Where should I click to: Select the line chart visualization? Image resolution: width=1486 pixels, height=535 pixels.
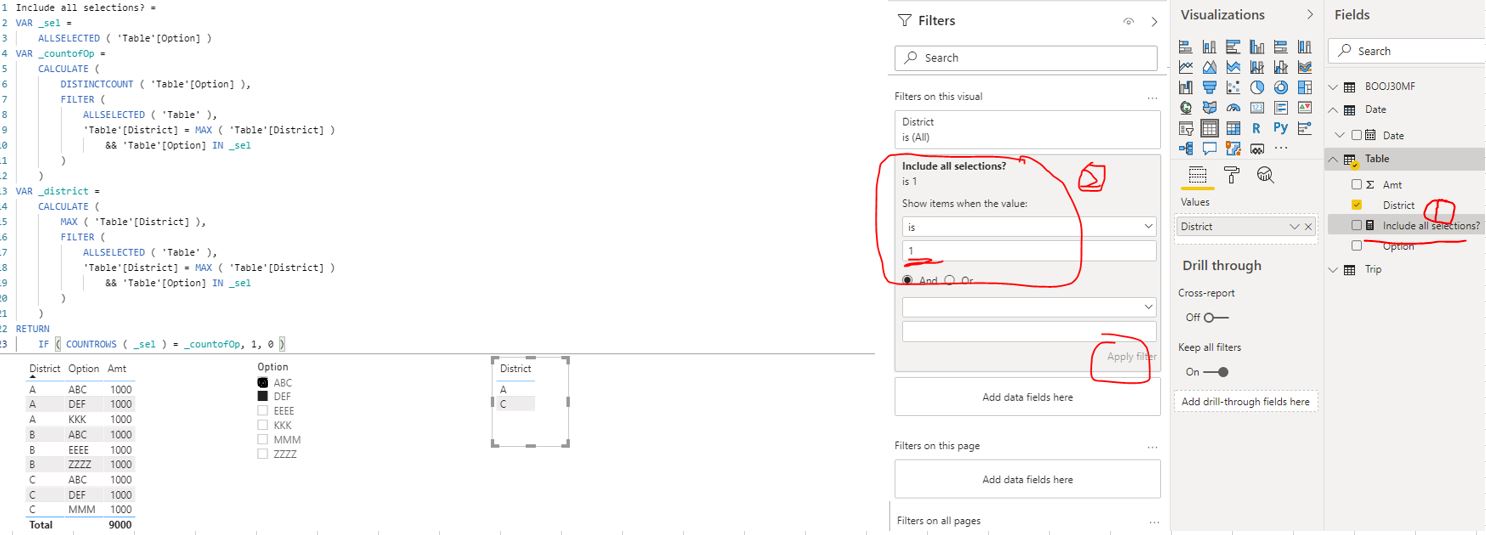(x=1186, y=67)
